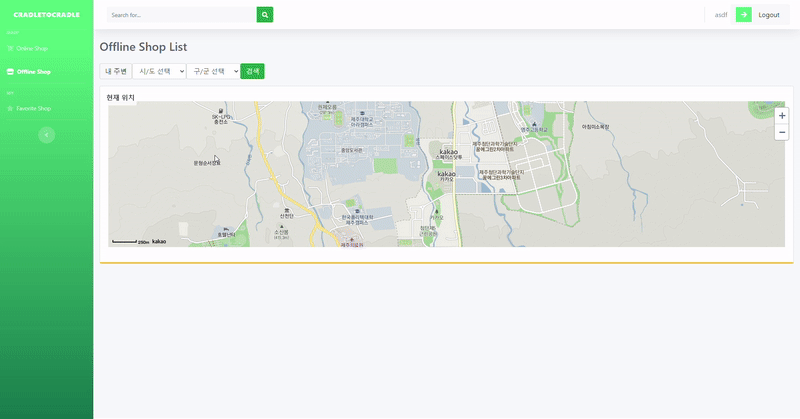Focus the Search for... input field
The height and width of the screenshot is (419, 800).
(x=182, y=15)
